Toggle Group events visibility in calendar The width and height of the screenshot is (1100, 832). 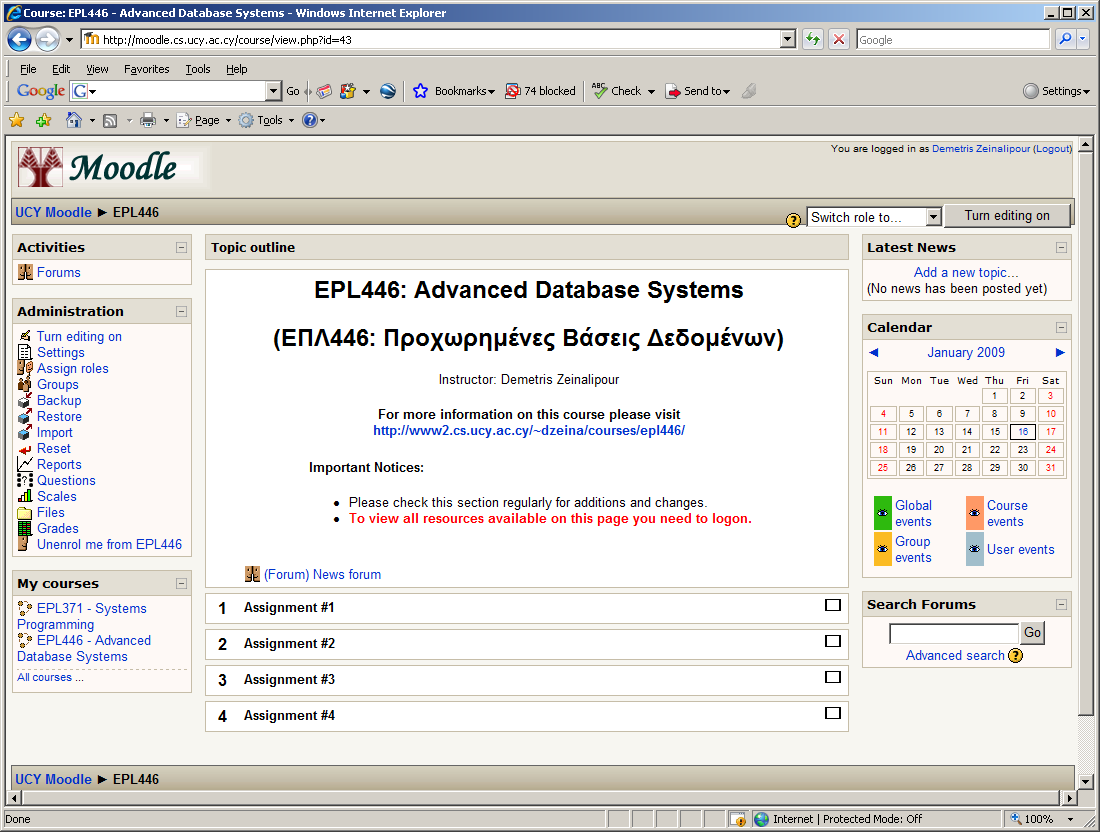click(x=883, y=549)
